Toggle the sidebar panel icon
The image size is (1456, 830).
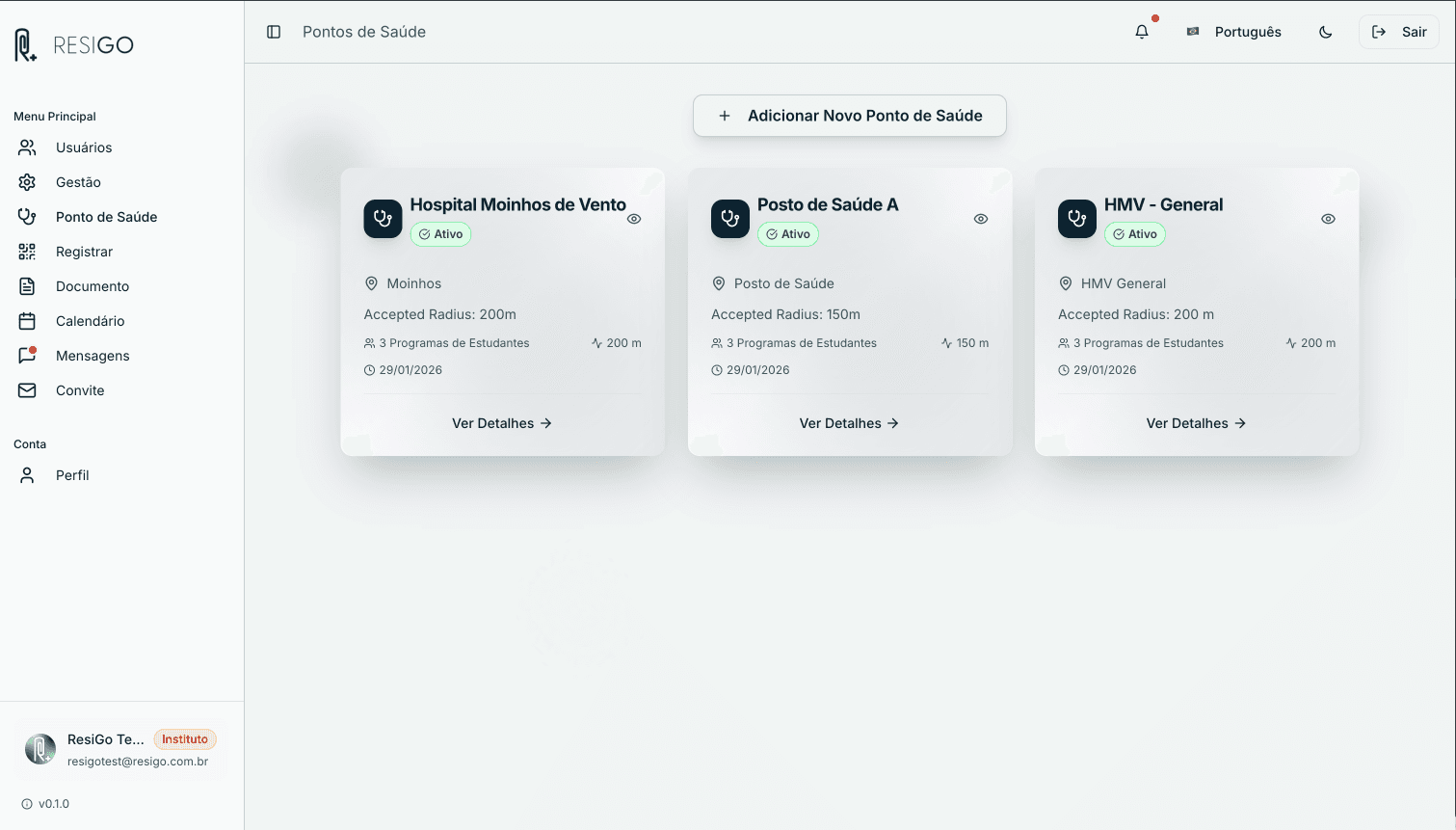tap(274, 32)
